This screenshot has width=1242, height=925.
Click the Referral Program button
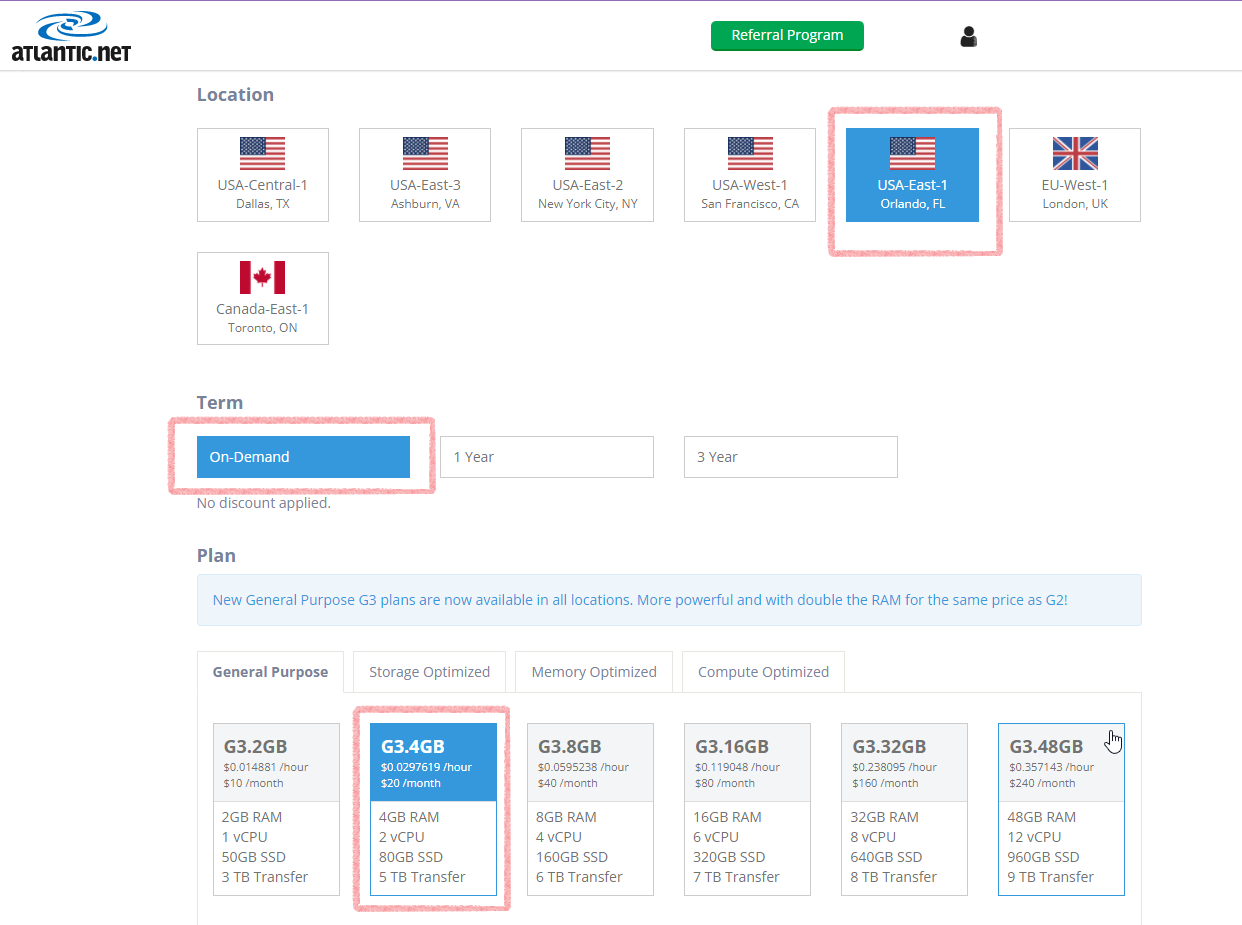click(x=787, y=36)
